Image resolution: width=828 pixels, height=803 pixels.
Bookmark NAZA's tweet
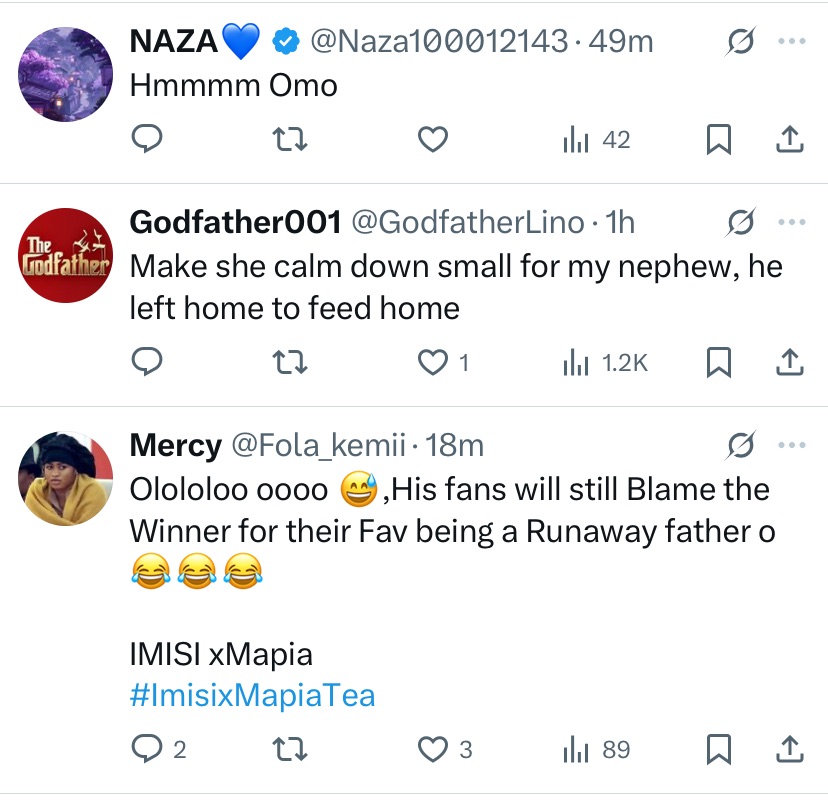(718, 140)
